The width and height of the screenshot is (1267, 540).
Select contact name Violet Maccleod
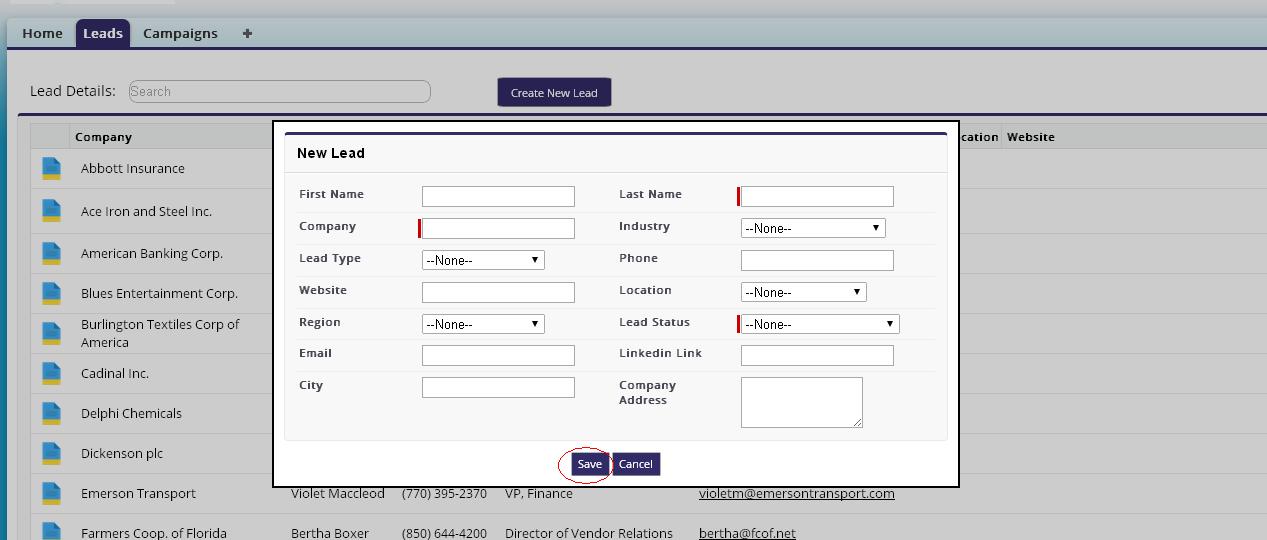[338, 493]
